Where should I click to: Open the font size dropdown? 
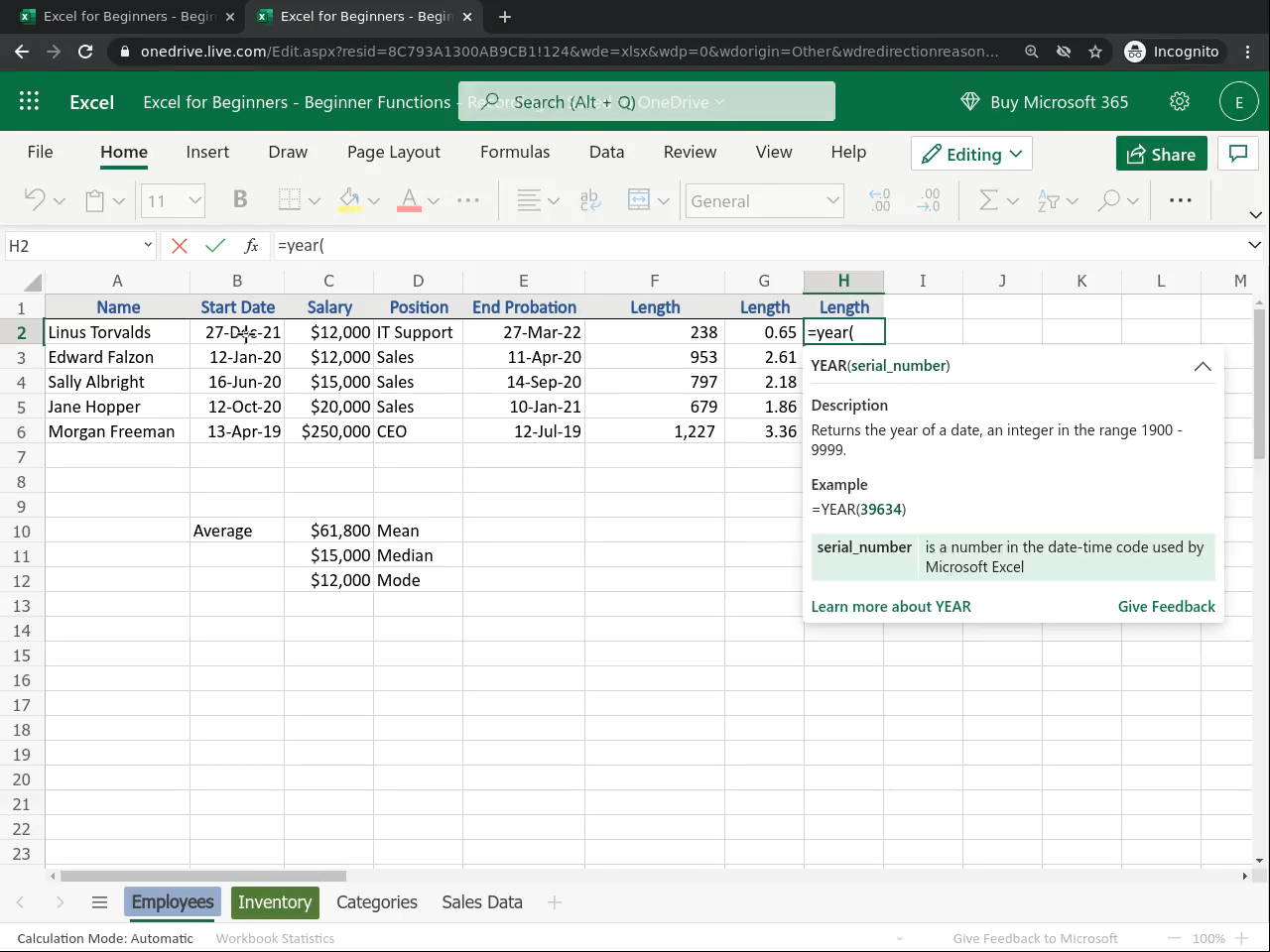click(x=194, y=201)
